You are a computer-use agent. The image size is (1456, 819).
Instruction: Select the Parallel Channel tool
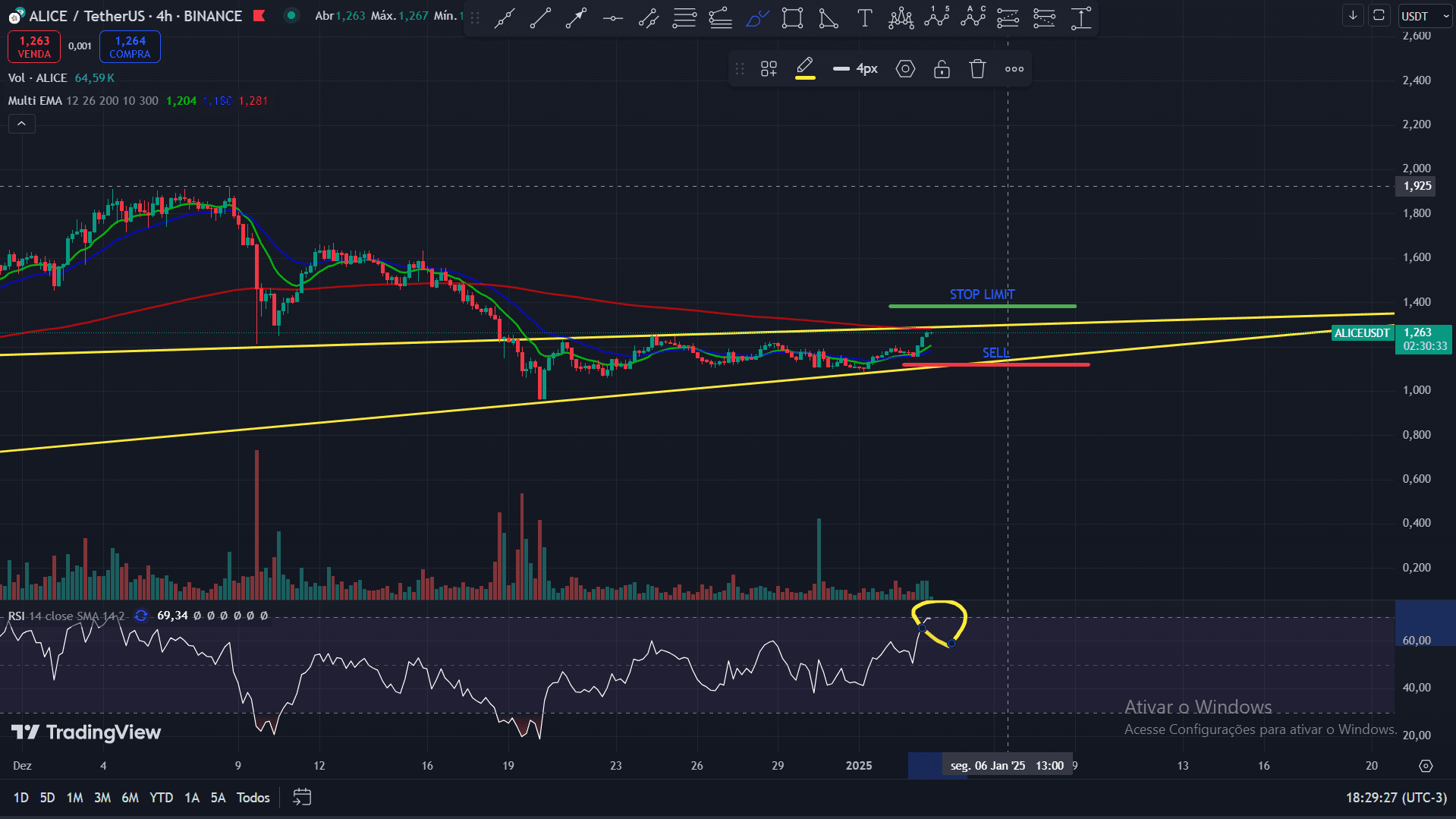[648, 17]
